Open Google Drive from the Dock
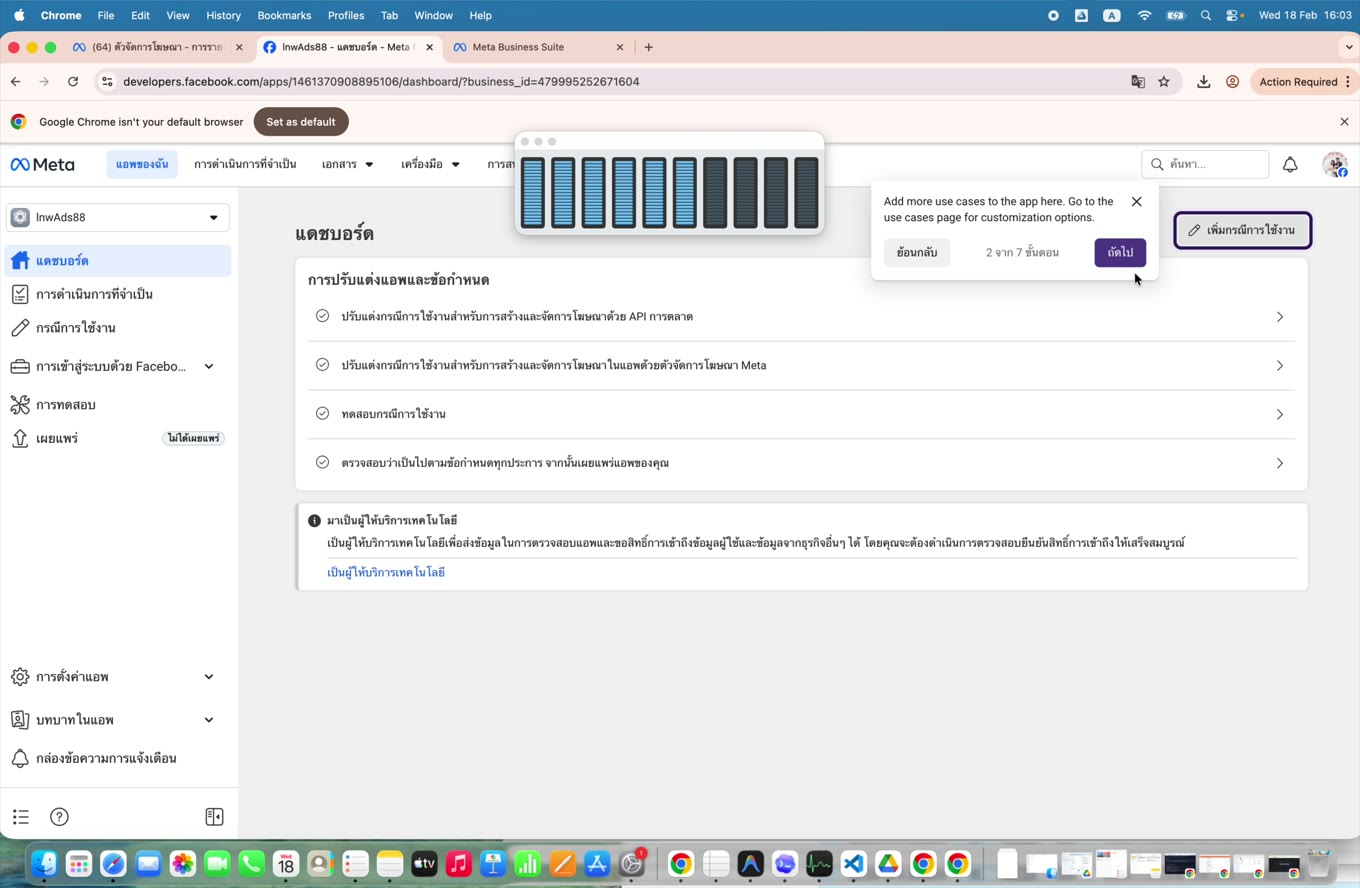Image resolution: width=1360 pixels, height=888 pixels. point(888,864)
